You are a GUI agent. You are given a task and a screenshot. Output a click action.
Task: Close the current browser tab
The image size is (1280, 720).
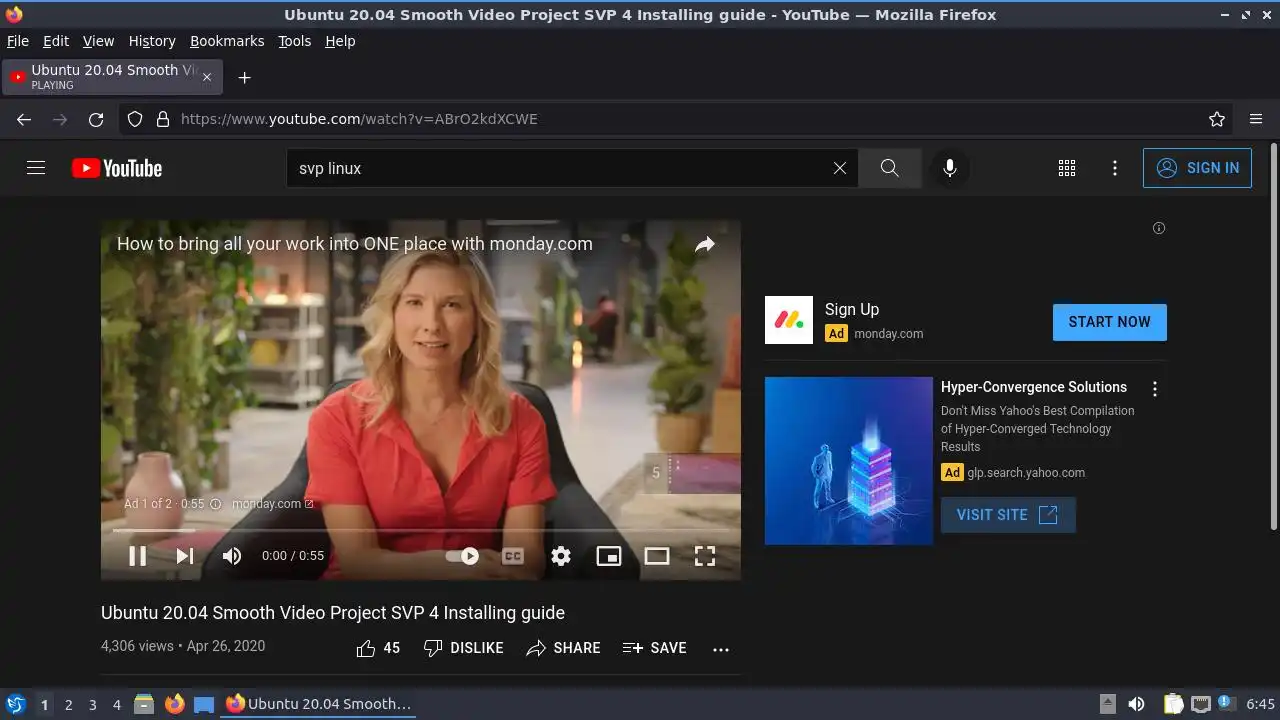(x=207, y=77)
